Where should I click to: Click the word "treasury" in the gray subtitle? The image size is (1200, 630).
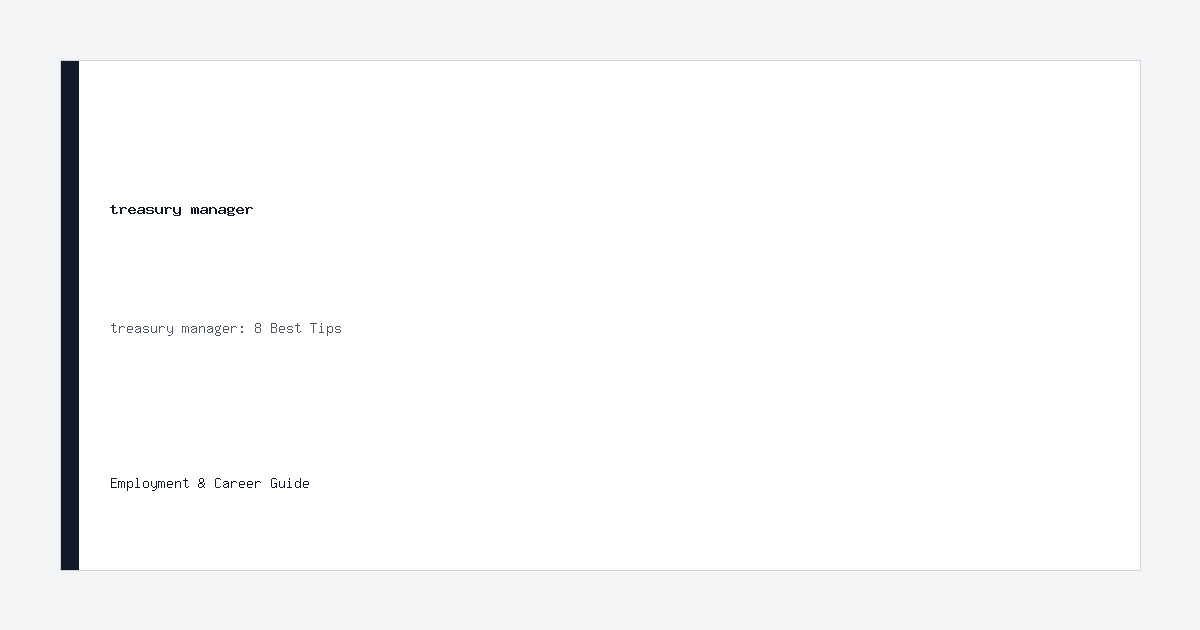tap(142, 329)
